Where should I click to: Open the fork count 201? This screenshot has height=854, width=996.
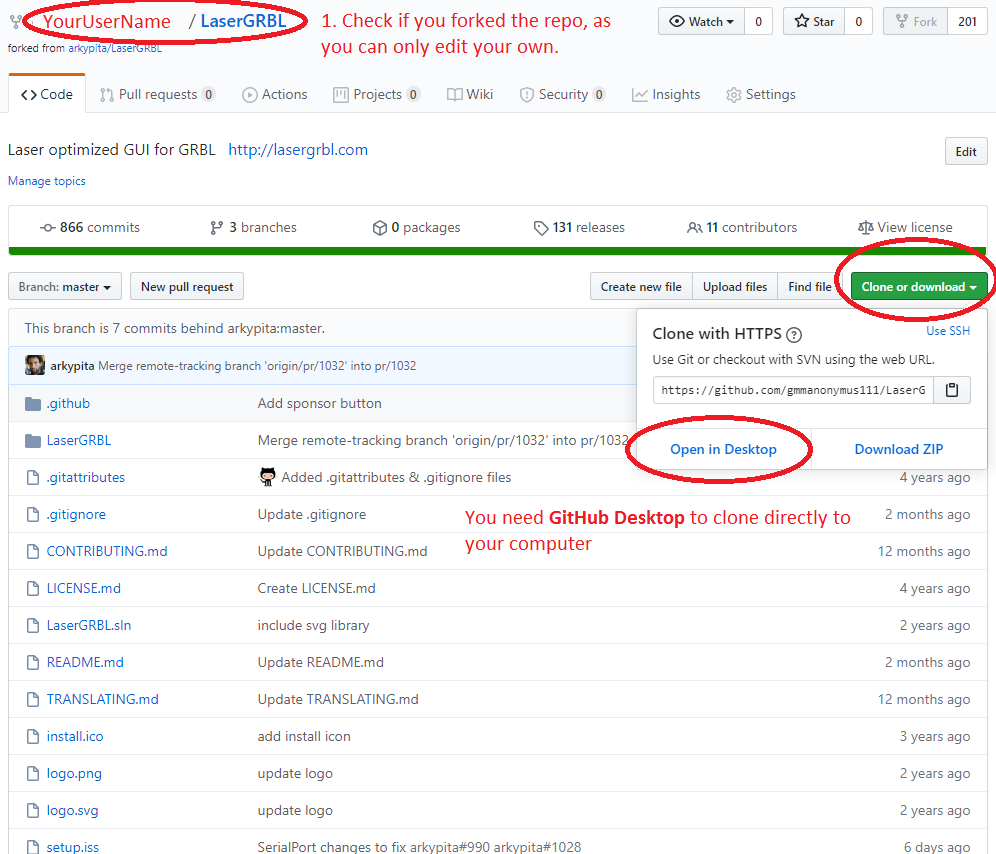pos(967,22)
